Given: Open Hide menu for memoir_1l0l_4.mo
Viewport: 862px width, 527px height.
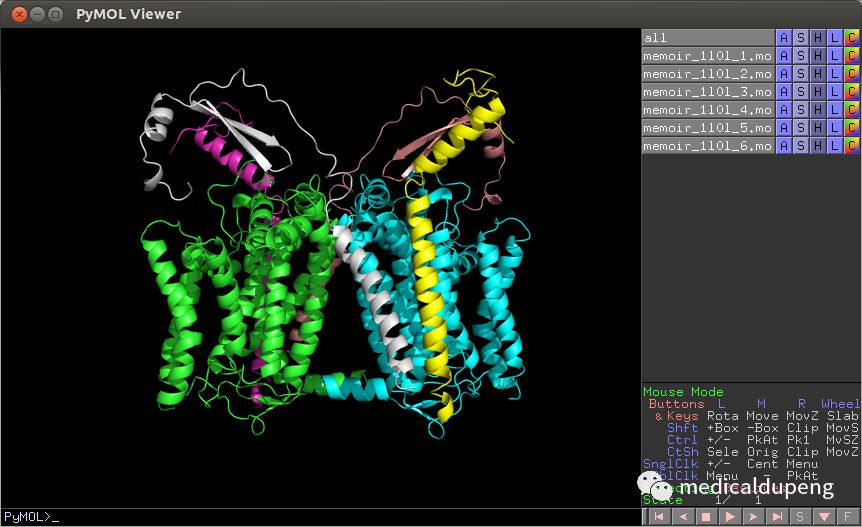Looking at the screenshot, I should 818,110.
